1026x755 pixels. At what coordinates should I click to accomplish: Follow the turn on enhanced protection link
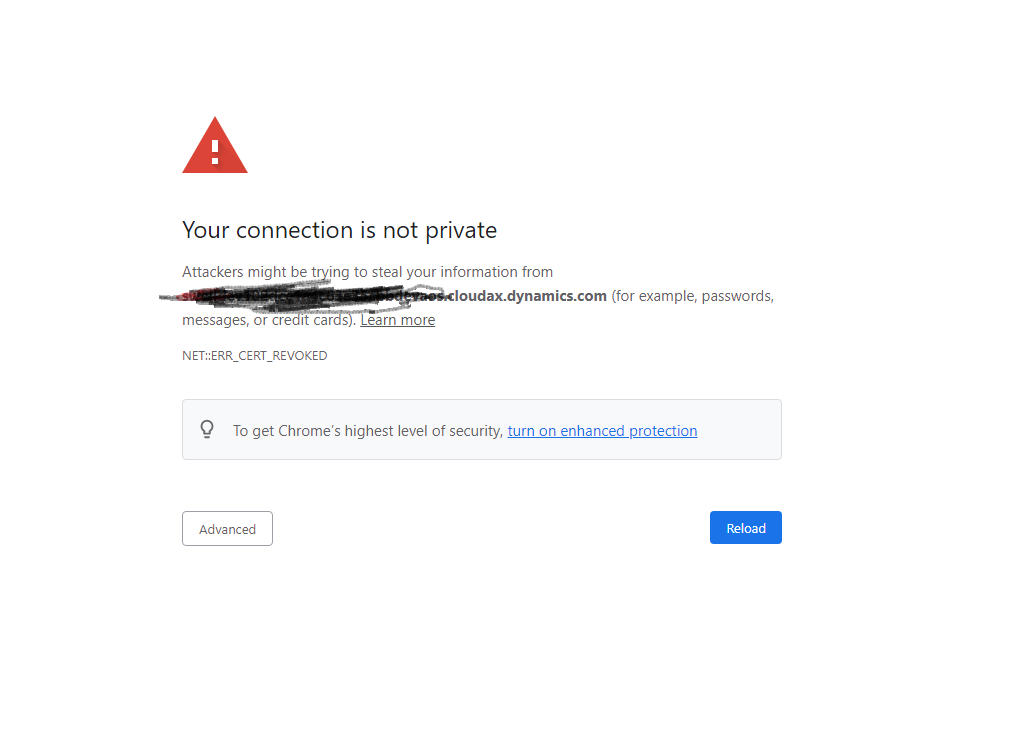click(602, 430)
